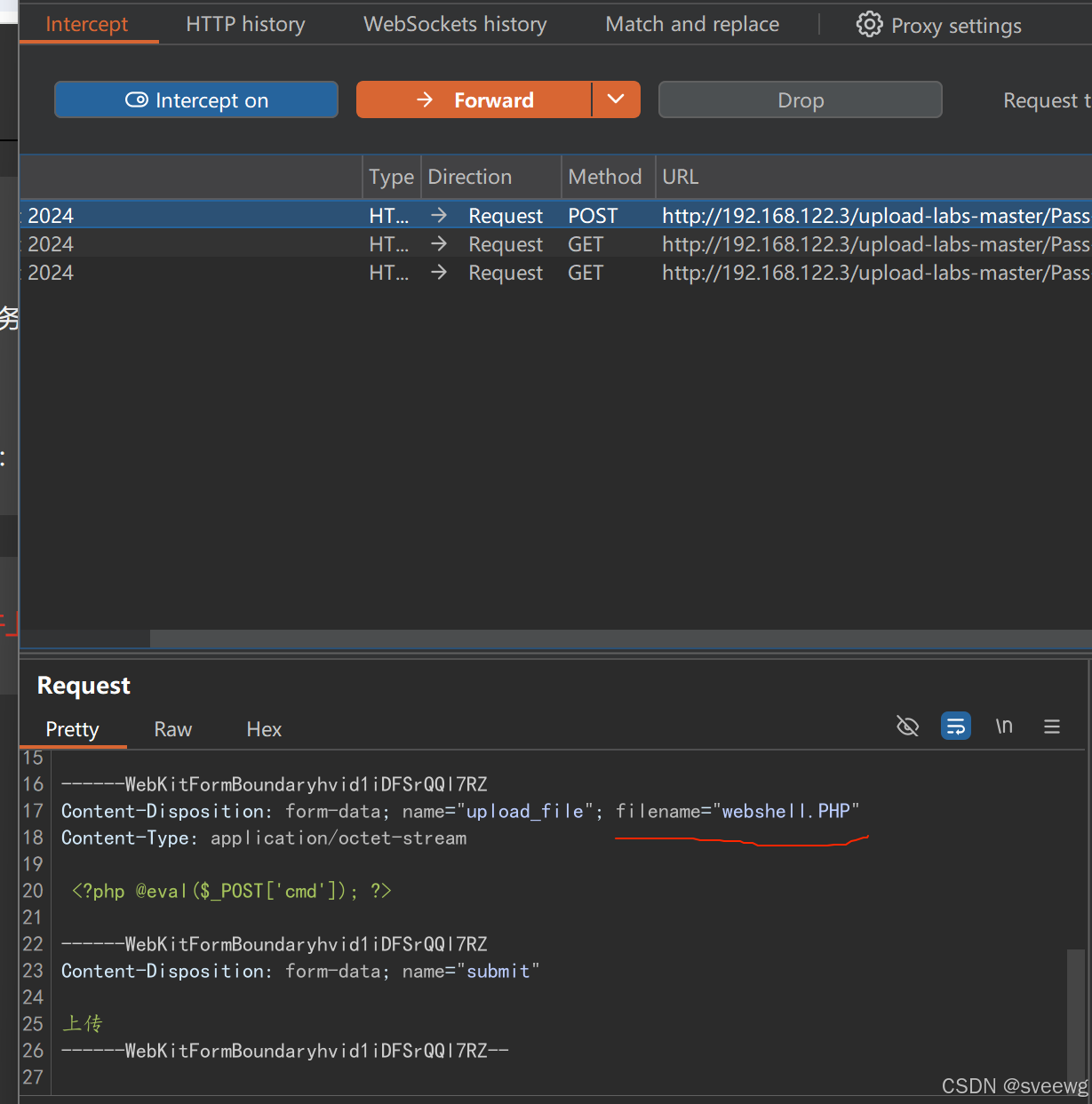Switch to the Pretty view tab
The height and width of the screenshot is (1104, 1092).
pyautogui.click(x=72, y=729)
